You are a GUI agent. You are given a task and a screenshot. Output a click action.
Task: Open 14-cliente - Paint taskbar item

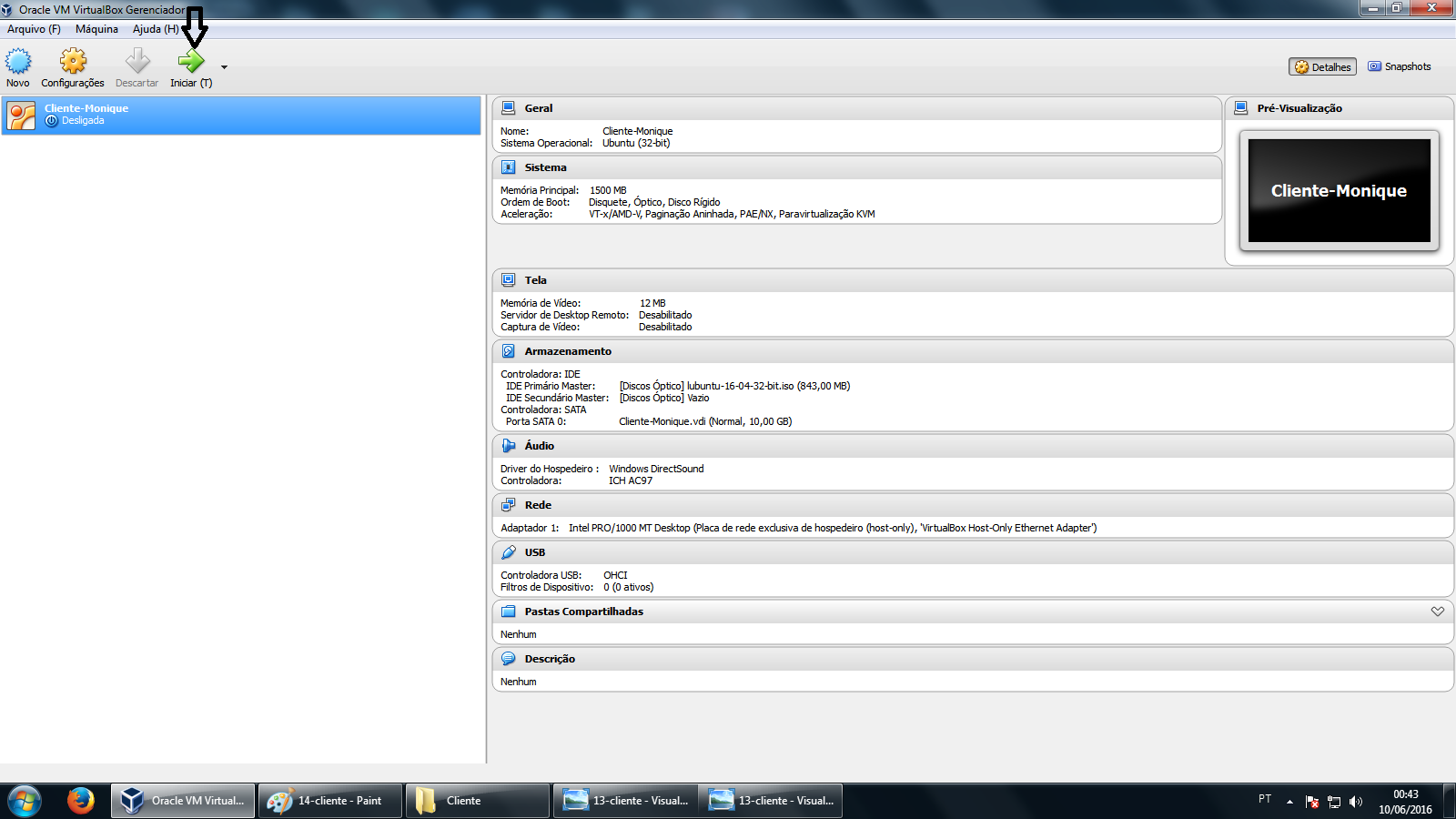[330, 801]
